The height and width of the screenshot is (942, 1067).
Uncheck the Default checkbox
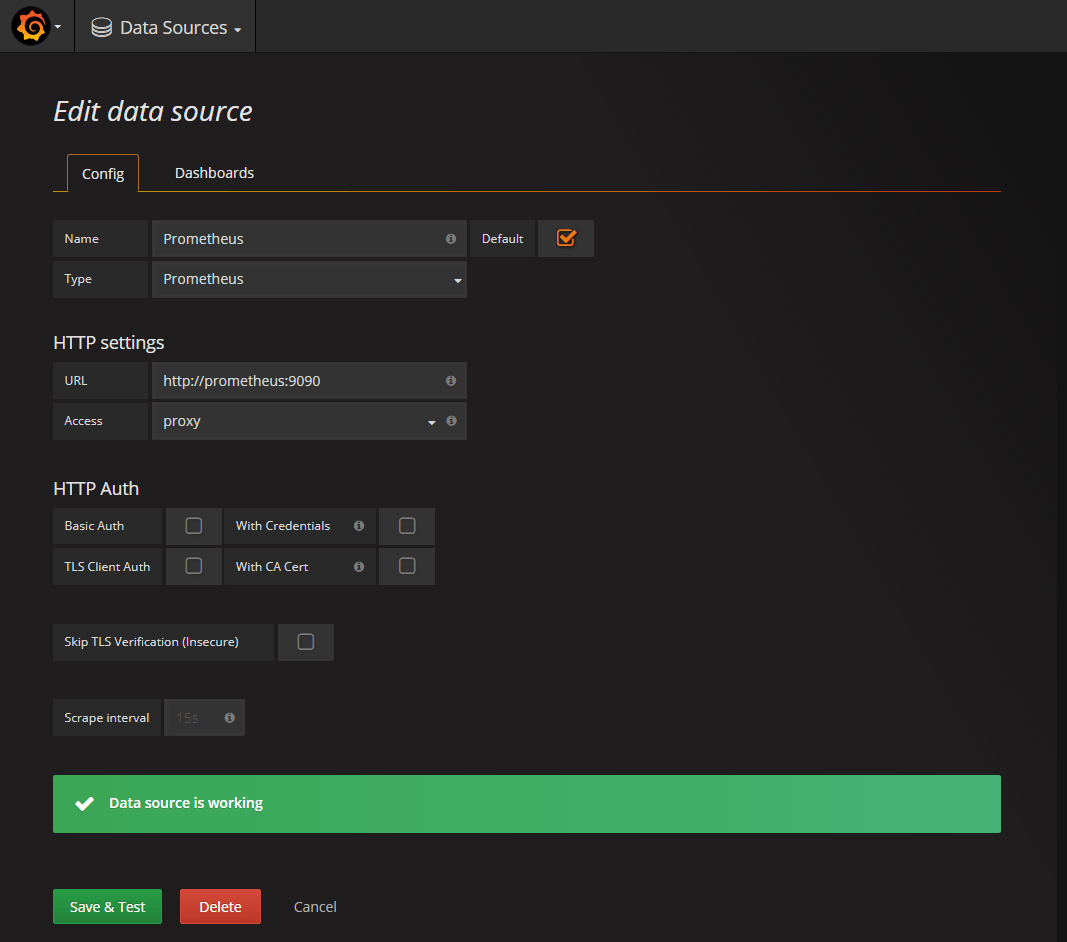pos(566,238)
